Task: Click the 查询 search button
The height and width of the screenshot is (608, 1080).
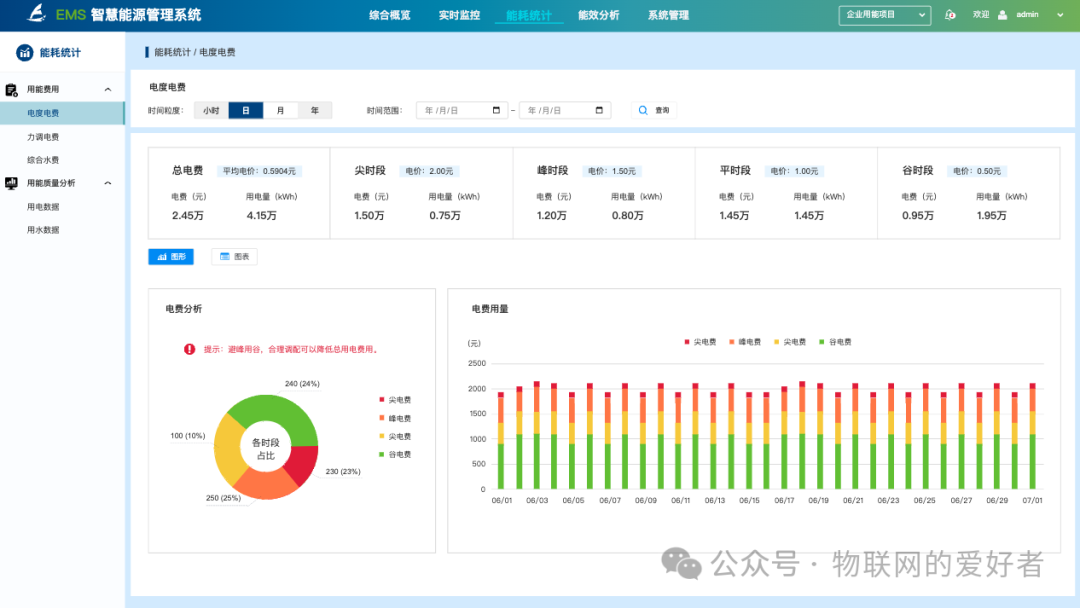Action: tap(654, 110)
